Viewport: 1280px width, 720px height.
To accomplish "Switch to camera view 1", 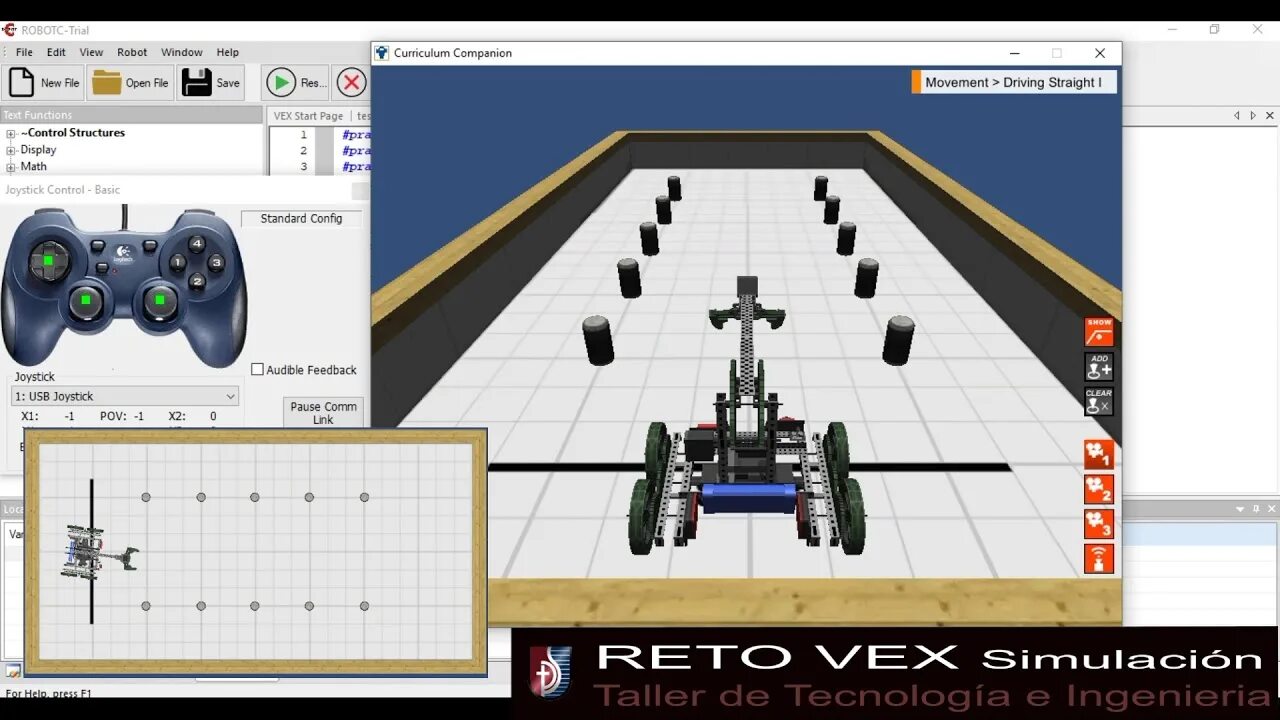I will (1099, 455).
